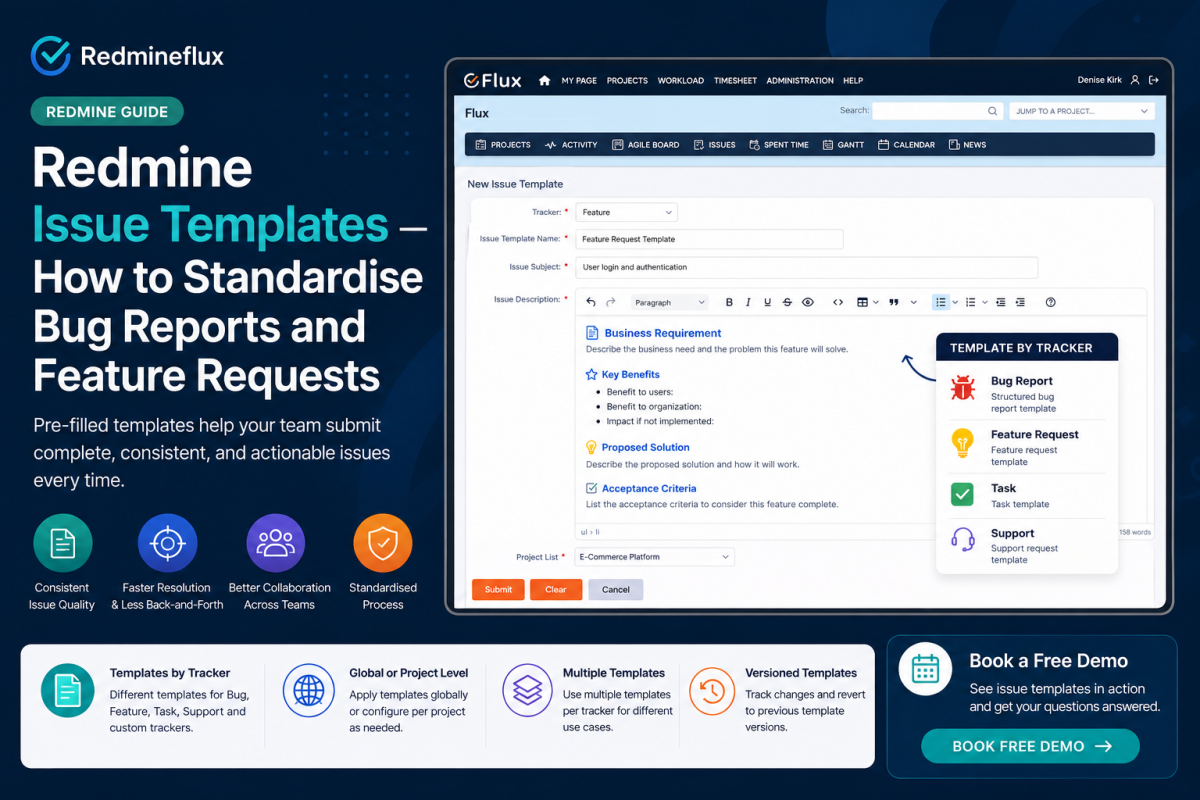Click decrease indent icon
1200x800 pixels.
pyautogui.click(x=1001, y=302)
